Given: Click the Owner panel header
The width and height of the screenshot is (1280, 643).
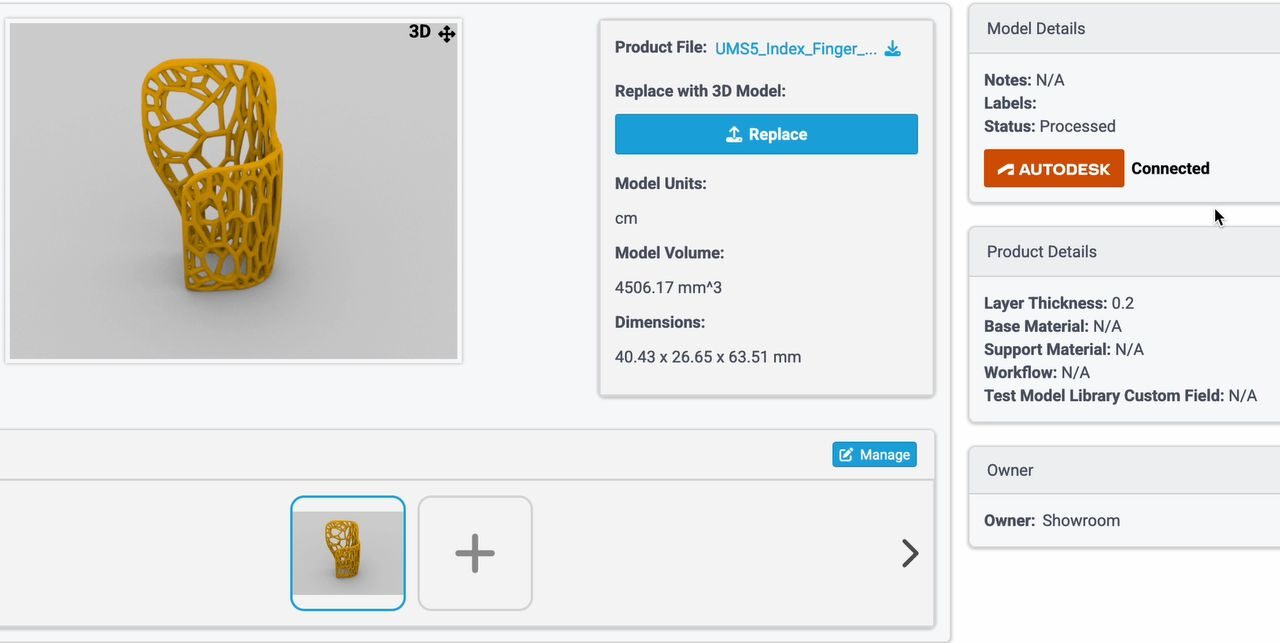Looking at the screenshot, I should click(1010, 470).
